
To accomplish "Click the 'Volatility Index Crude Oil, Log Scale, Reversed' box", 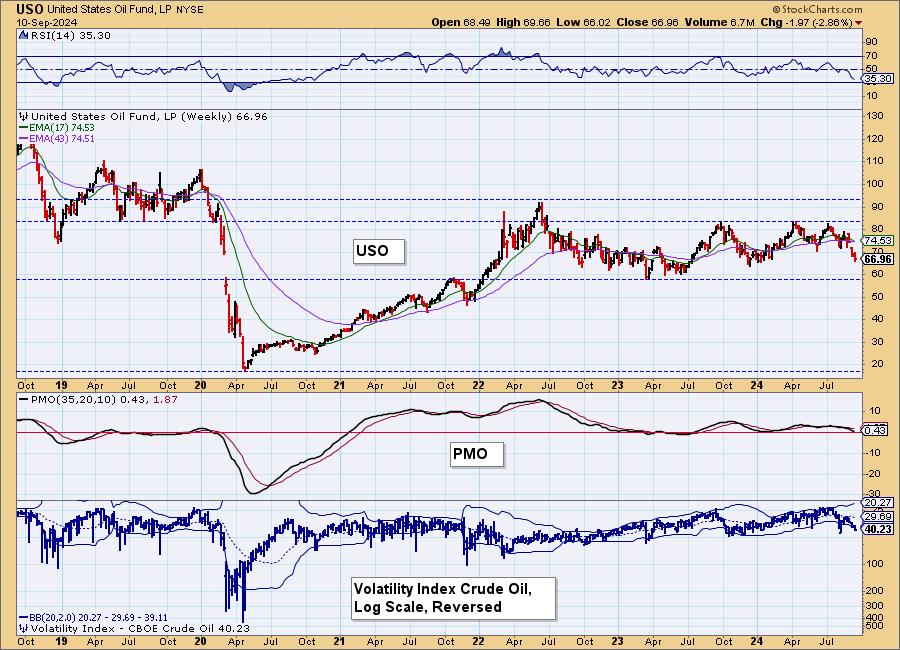I will click(453, 598).
